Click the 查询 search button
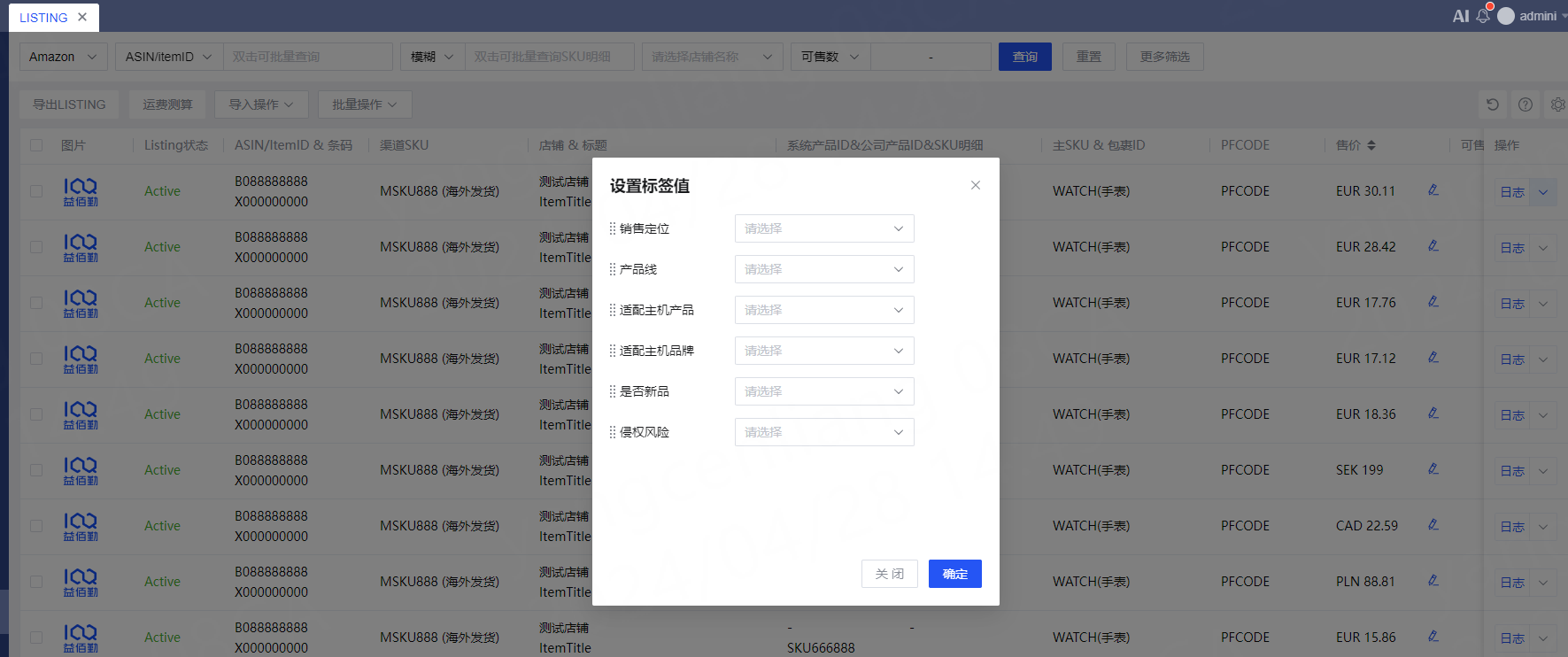The image size is (1568, 657). (x=1025, y=57)
